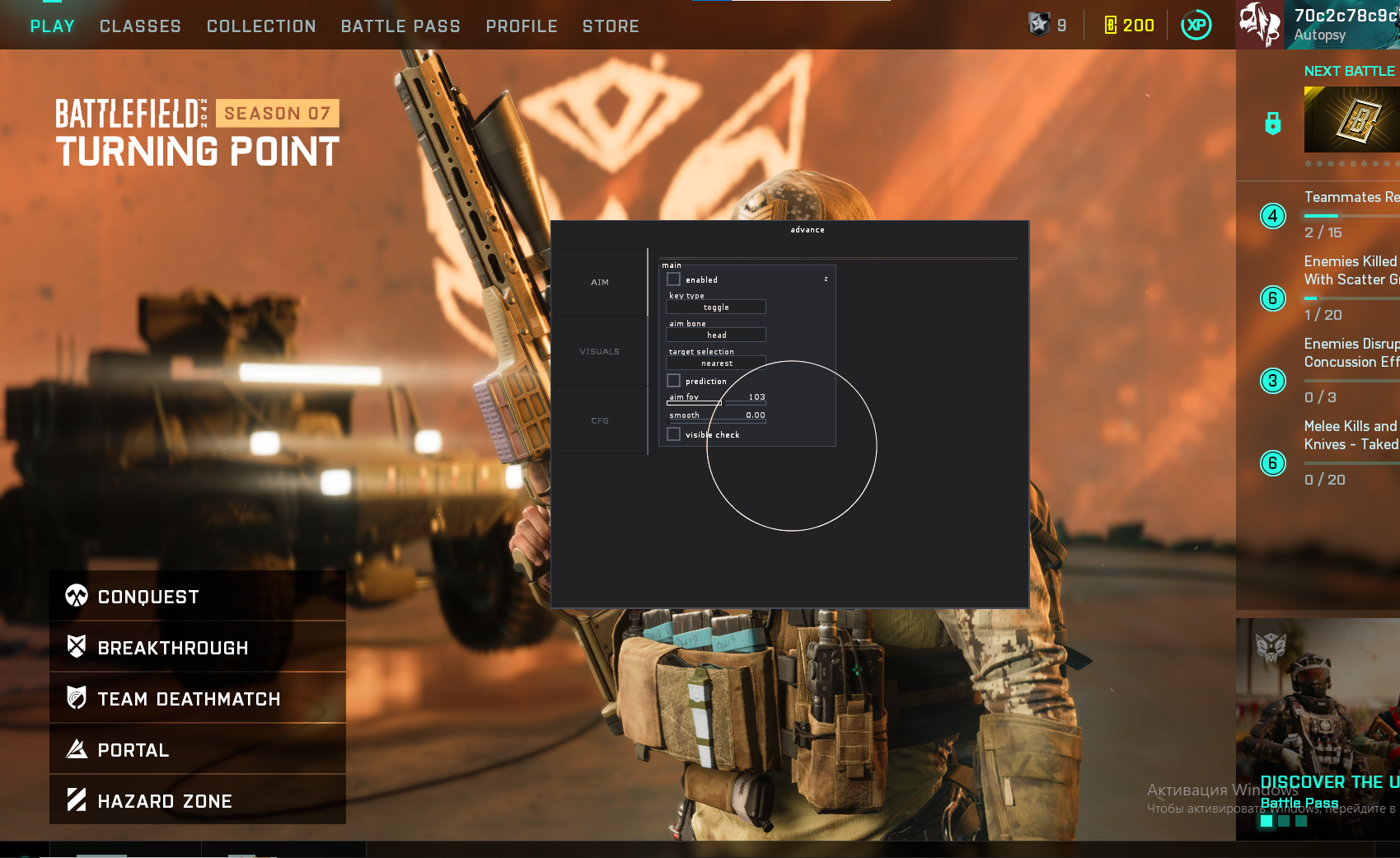
Task: Select the first Battle Pass carousel indicator
Action: pyautogui.click(x=1267, y=821)
